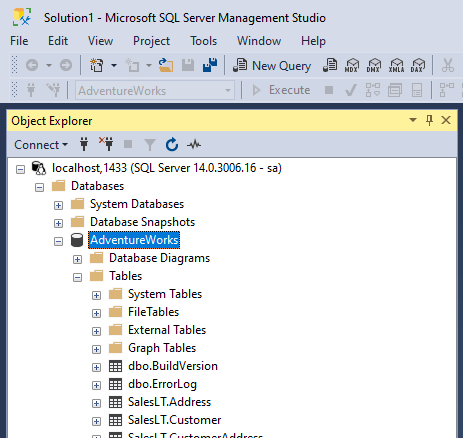Click the Object Explorer Refresh icon
This screenshot has height=438, width=463.
pyautogui.click(x=172, y=145)
